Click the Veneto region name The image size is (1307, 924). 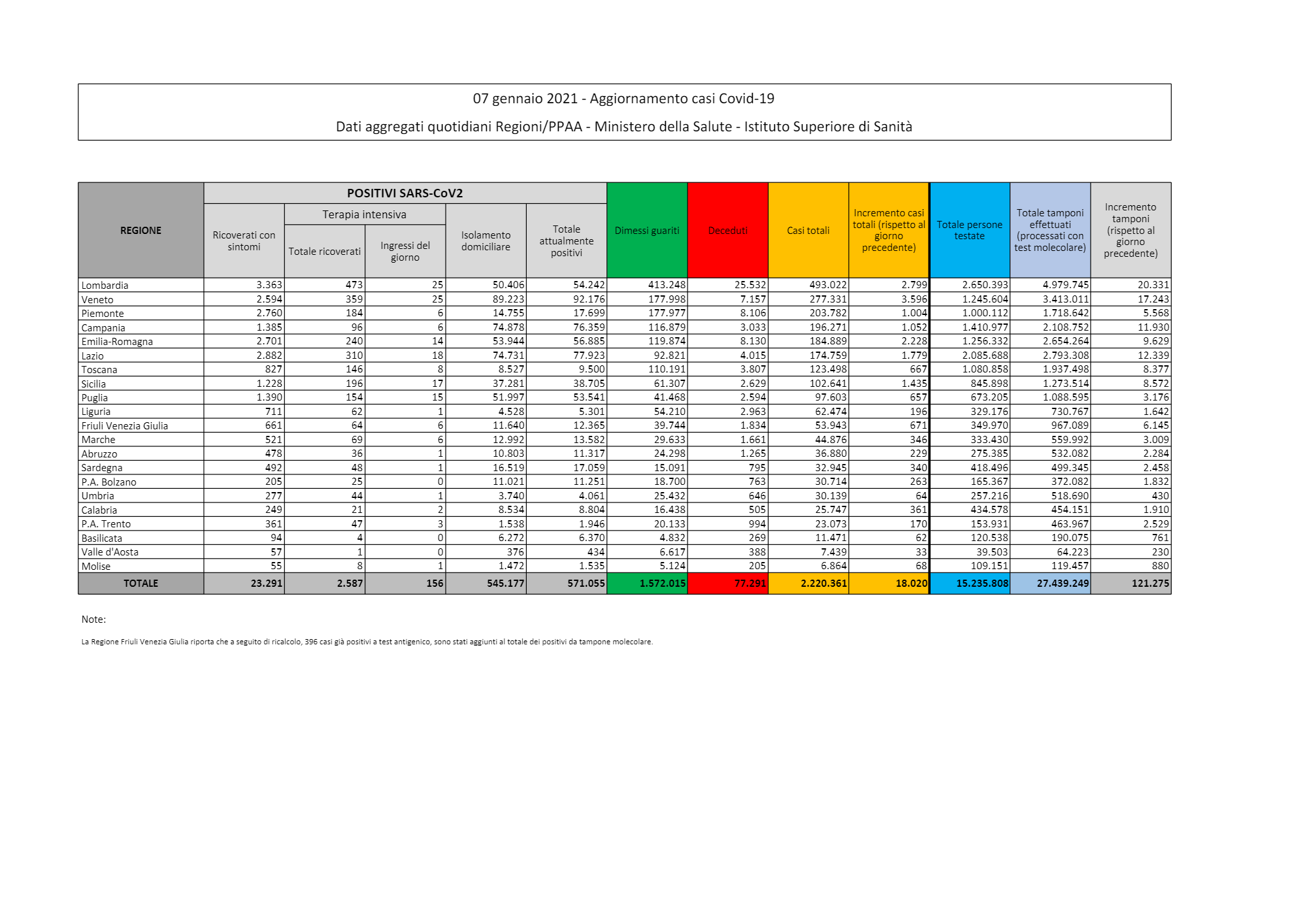(x=97, y=300)
